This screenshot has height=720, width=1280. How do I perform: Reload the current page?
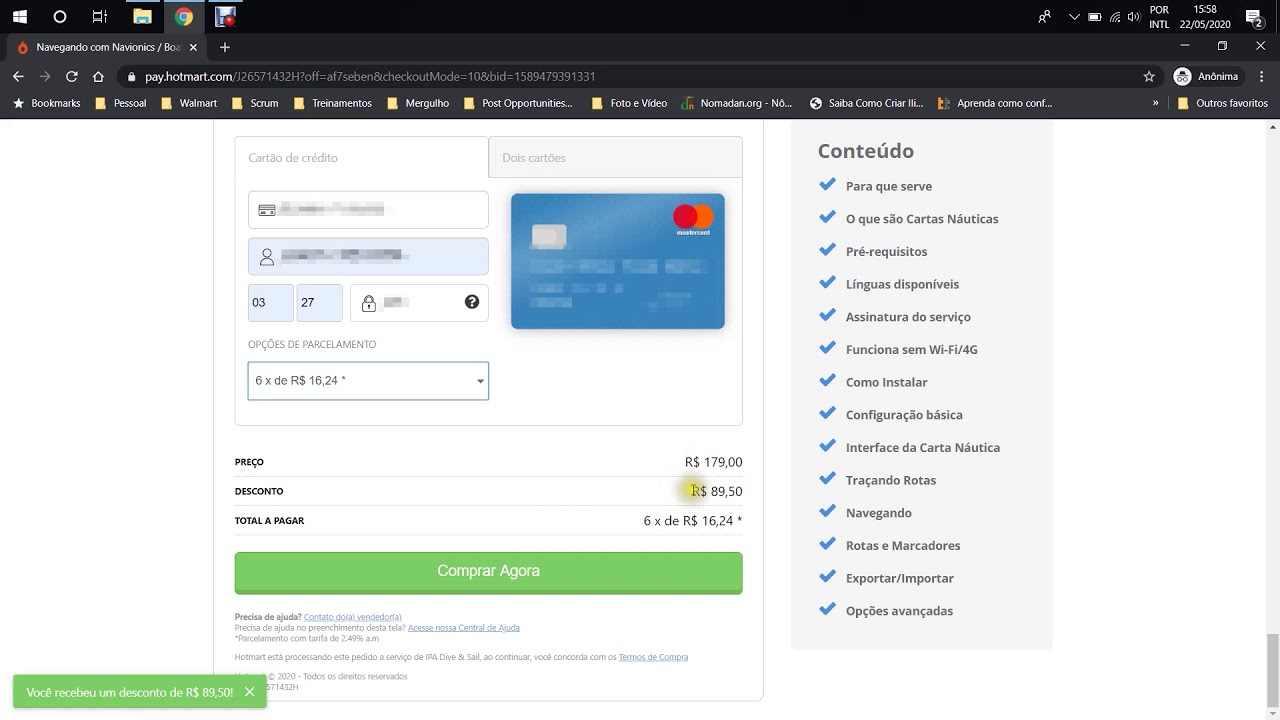tap(71, 76)
